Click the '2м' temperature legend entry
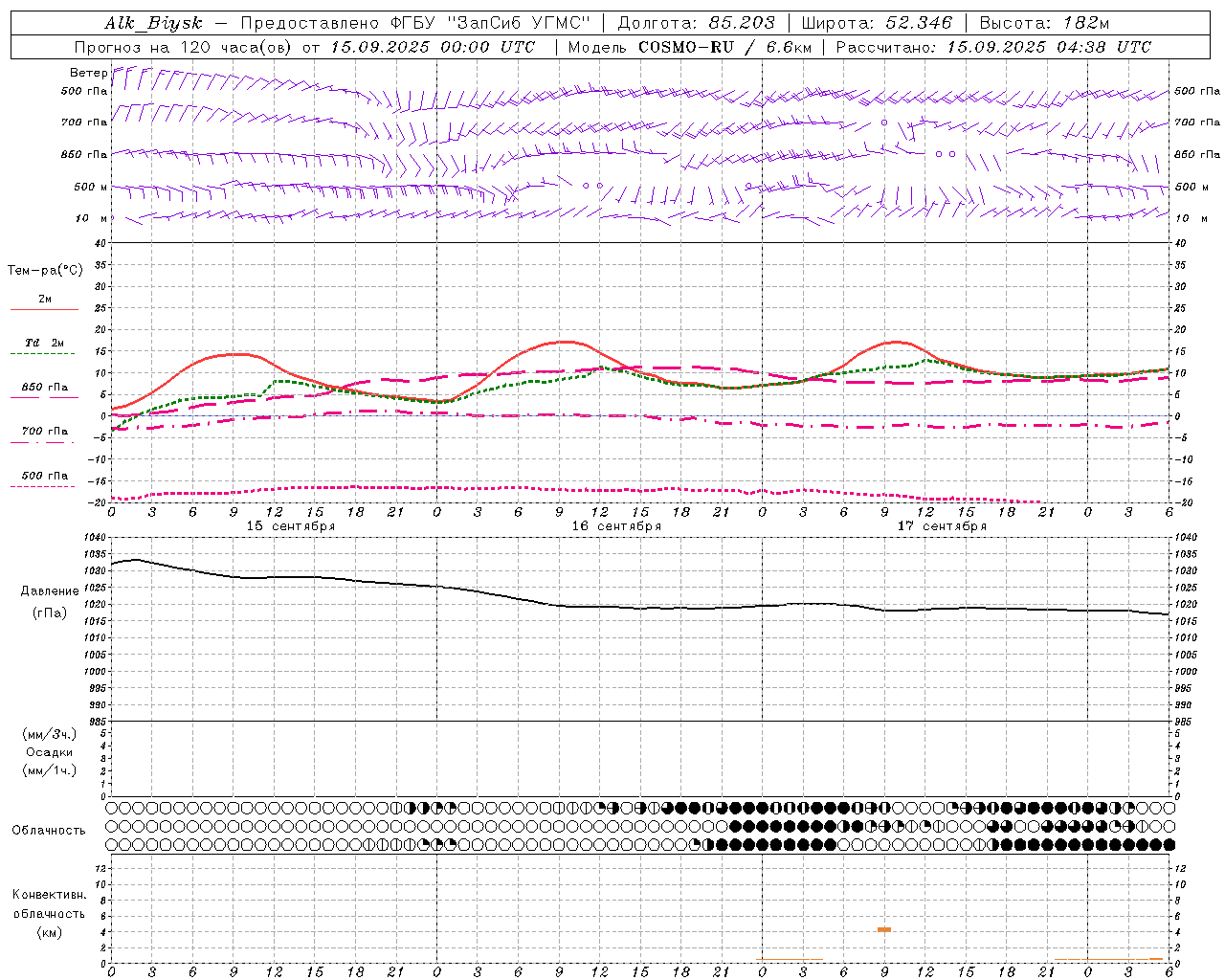 tap(45, 299)
